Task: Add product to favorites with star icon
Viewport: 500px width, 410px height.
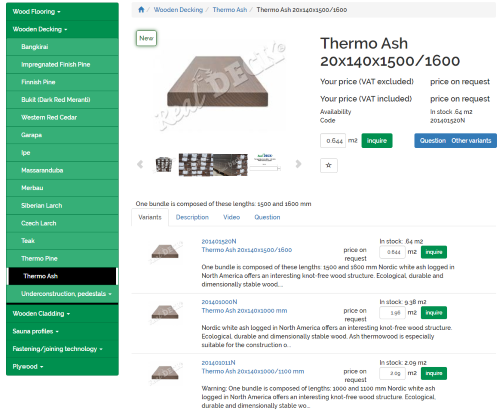Action: point(329,165)
